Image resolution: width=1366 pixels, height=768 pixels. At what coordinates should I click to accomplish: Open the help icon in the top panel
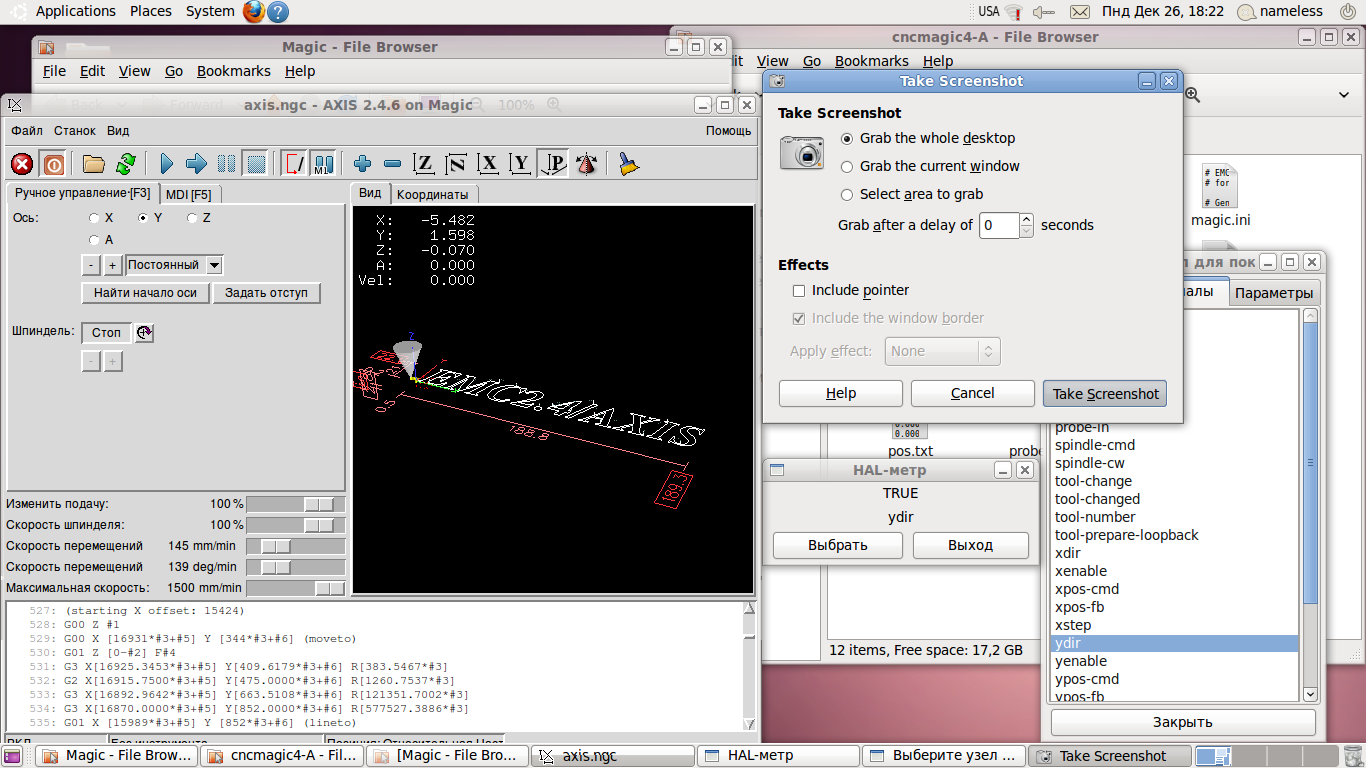pyautogui.click(x=278, y=12)
